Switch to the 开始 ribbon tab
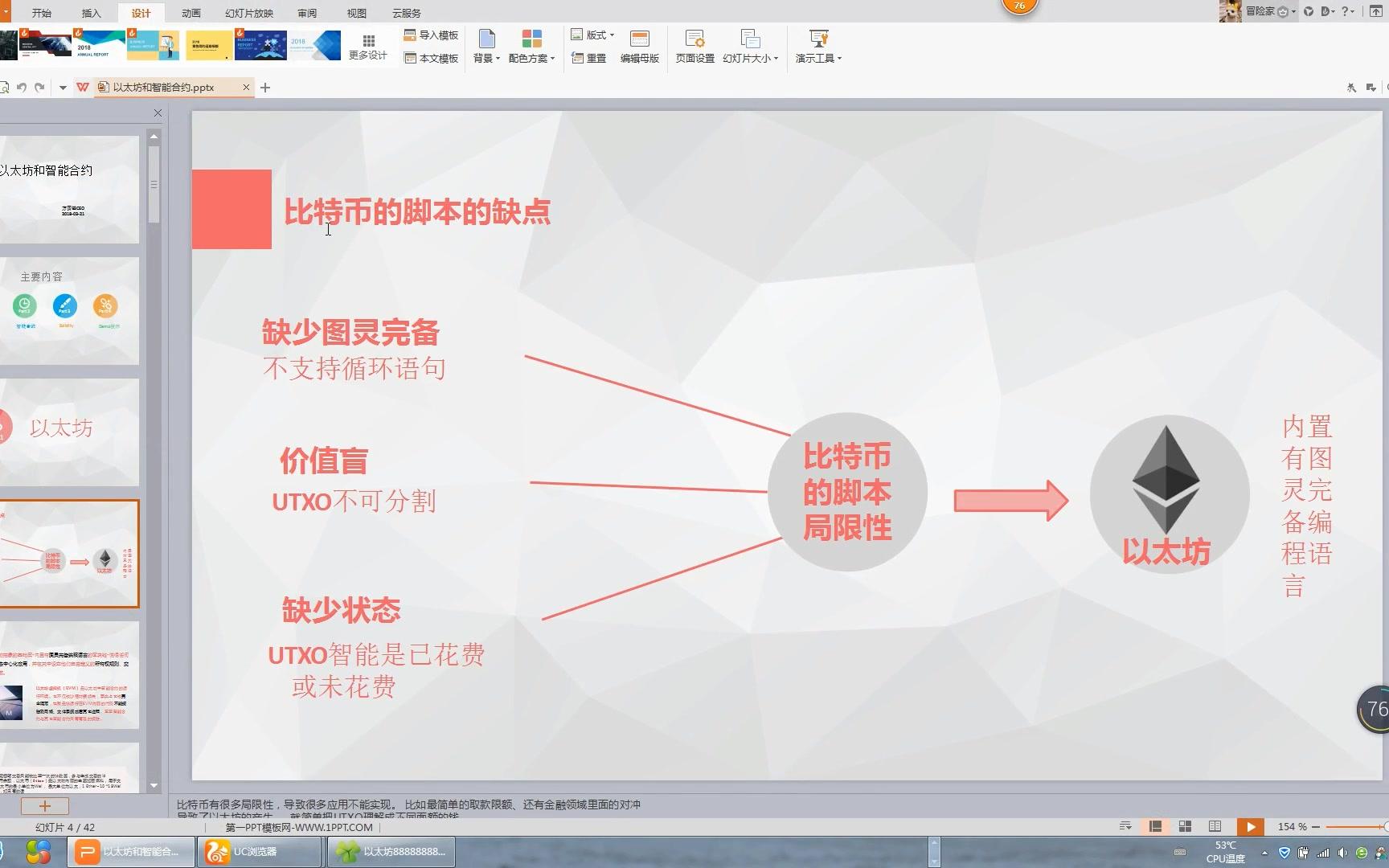 (x=42, y=13)
